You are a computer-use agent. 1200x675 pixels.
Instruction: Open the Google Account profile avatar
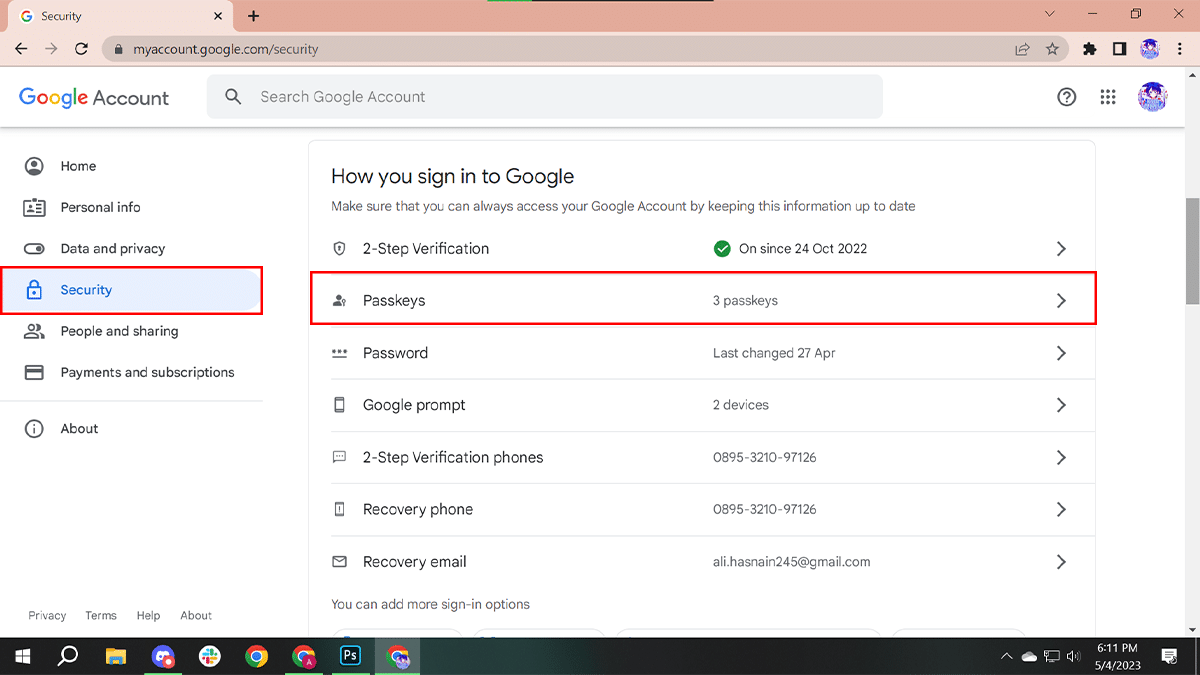pos(1152,97)
